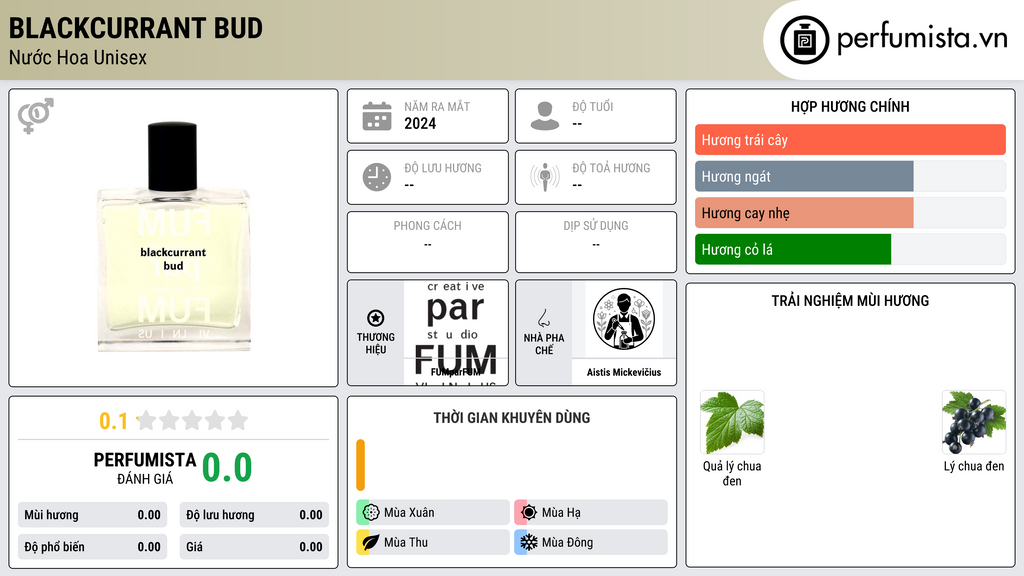Select the Mùa Hạ season chip
The width and height of the screenshot is (1024, 576).
click(x=591, y=512)
